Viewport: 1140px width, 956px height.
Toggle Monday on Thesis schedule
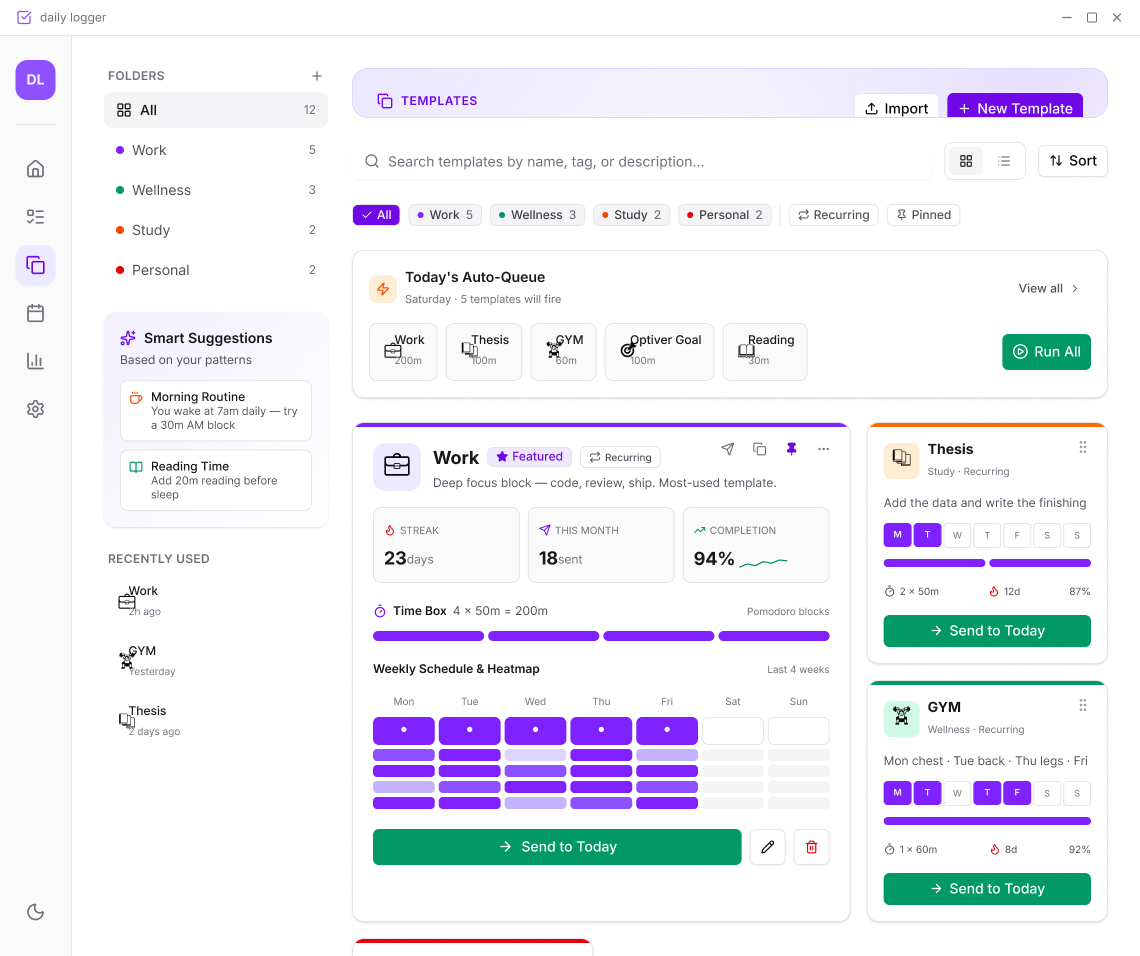897,535
